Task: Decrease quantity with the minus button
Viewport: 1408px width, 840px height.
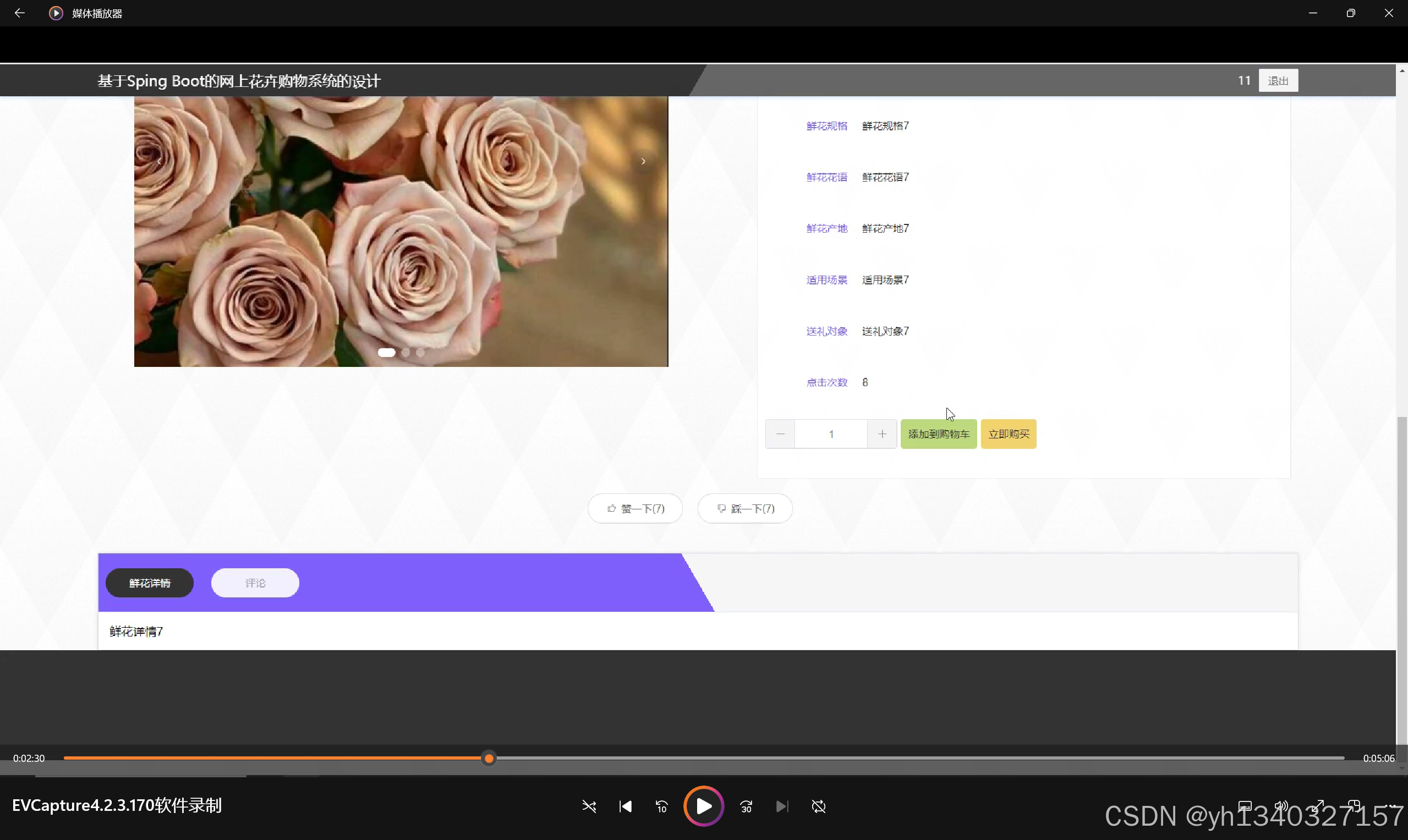Action: click(780, 434)
